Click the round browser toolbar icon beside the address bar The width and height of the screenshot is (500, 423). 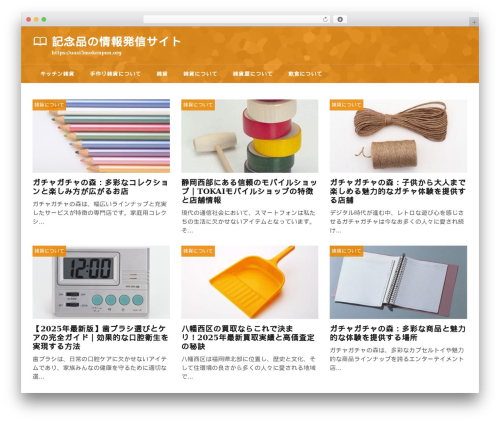point(340,19)
